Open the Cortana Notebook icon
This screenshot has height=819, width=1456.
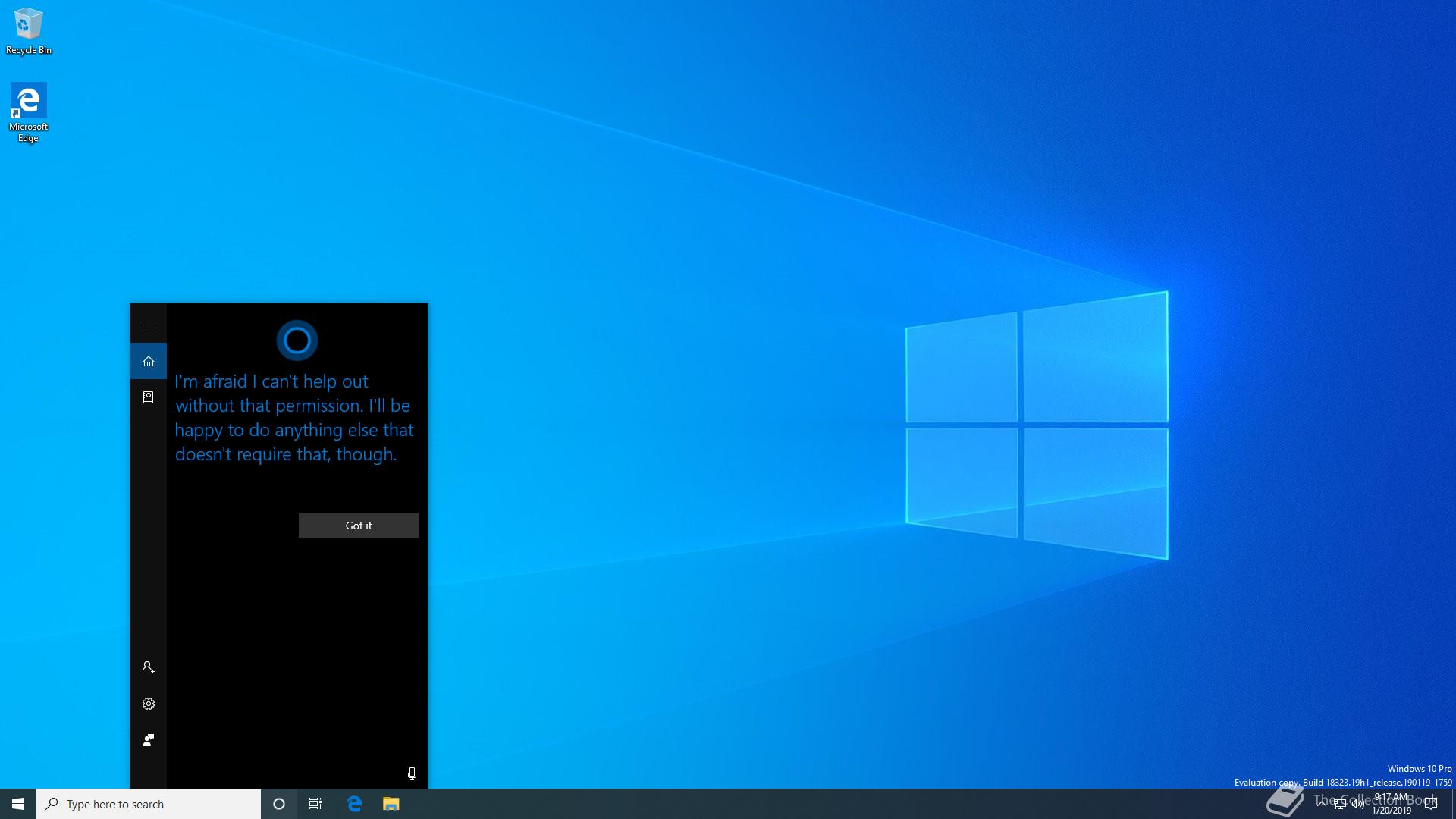(x=149, y=397)
